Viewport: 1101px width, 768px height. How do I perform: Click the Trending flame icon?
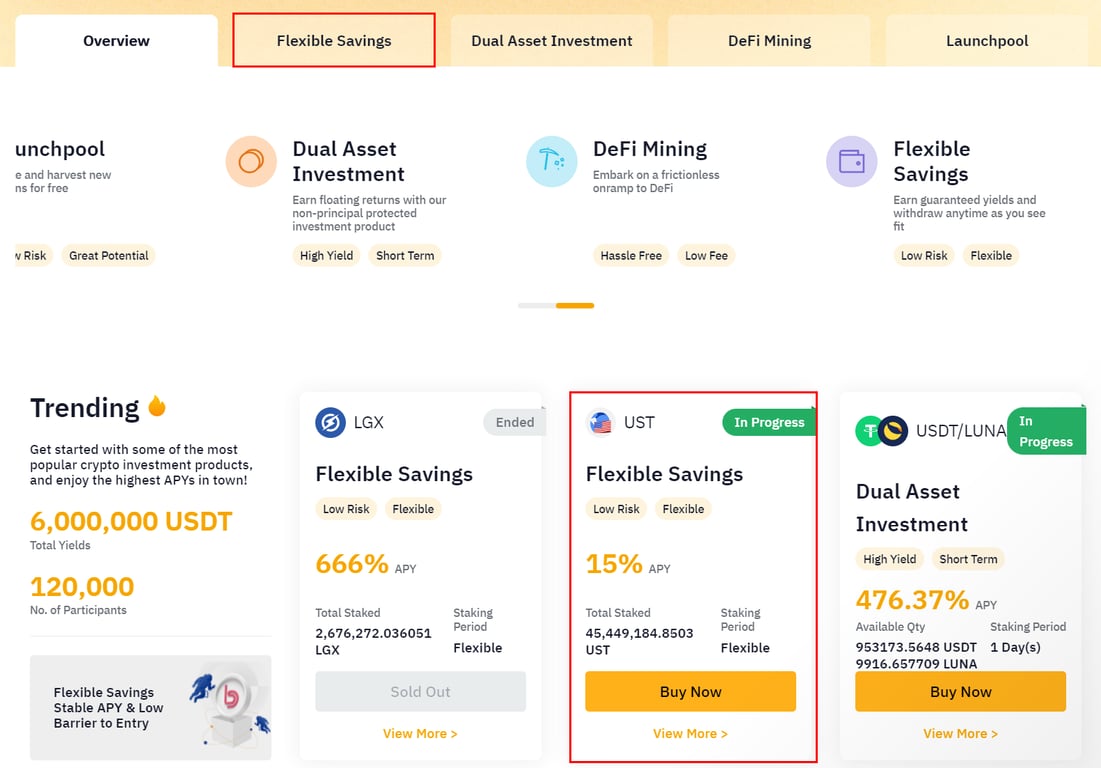point(157,407)
